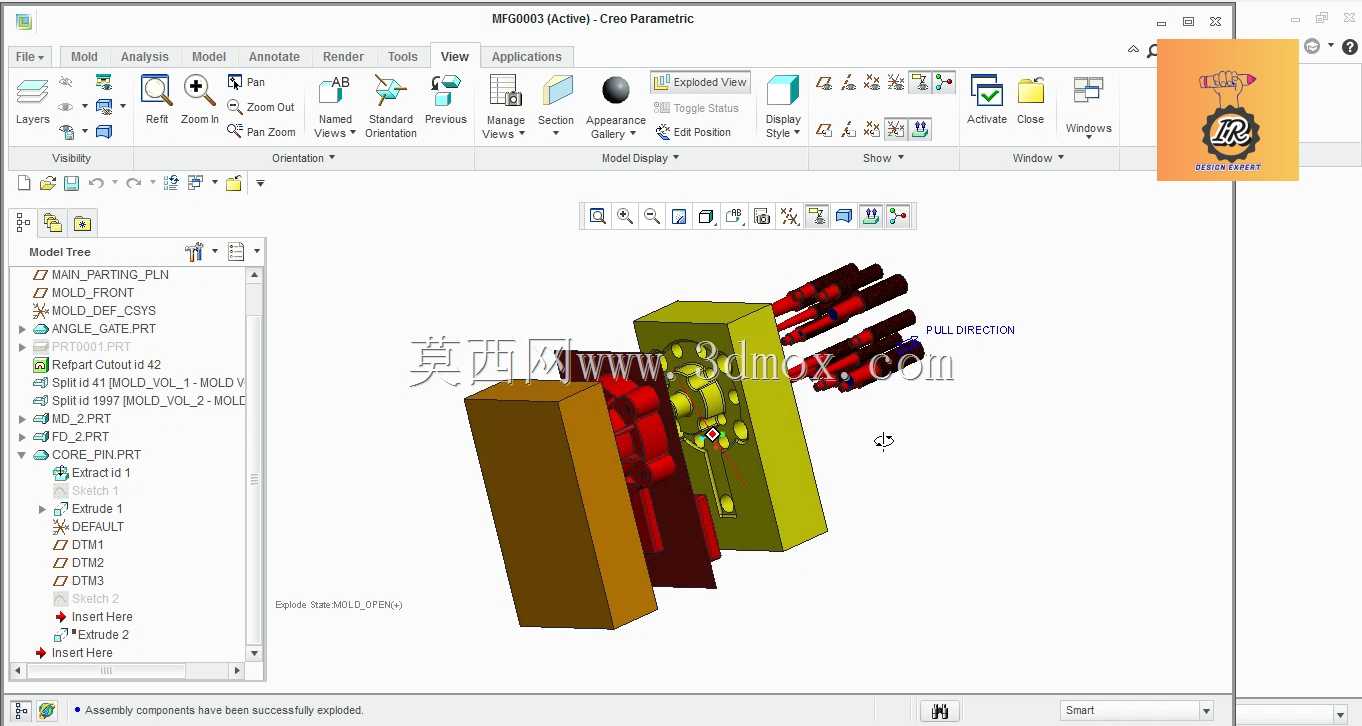Select the Pan Zoom tool
This screenshot has width=1362, height=726.
[x=261, y=131]
